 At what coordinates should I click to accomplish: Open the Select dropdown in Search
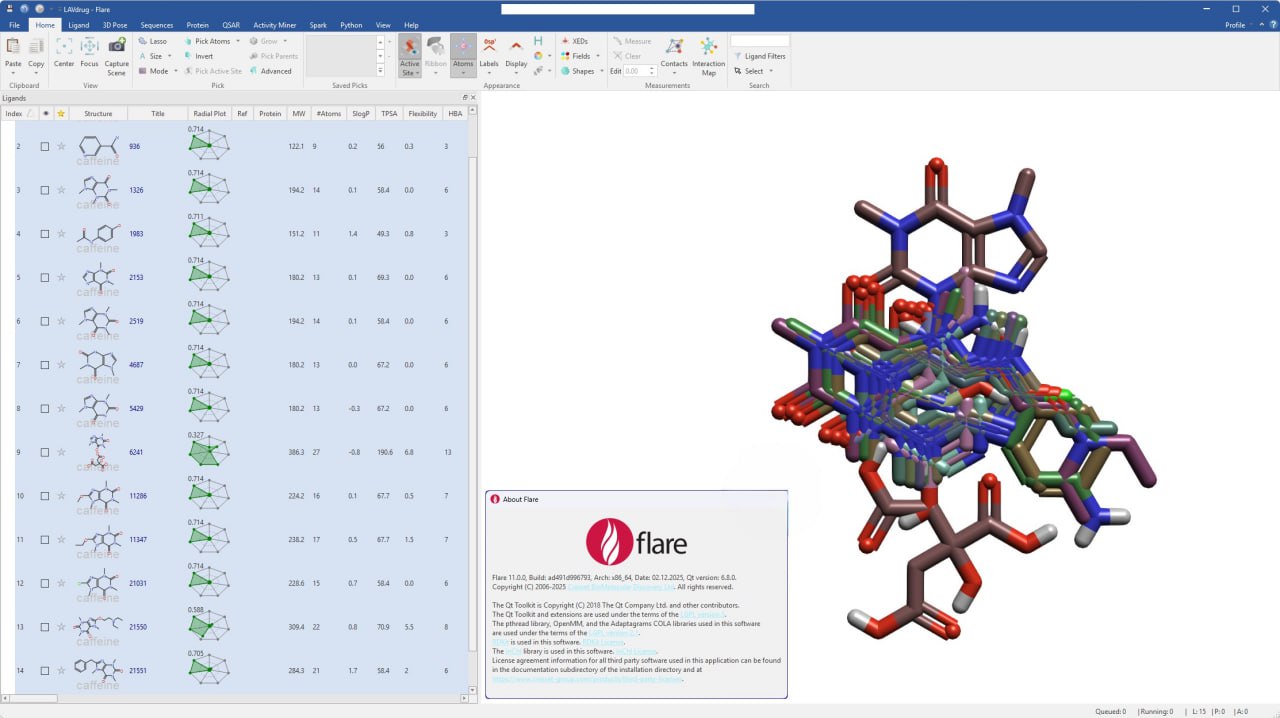tap(772, 71)
